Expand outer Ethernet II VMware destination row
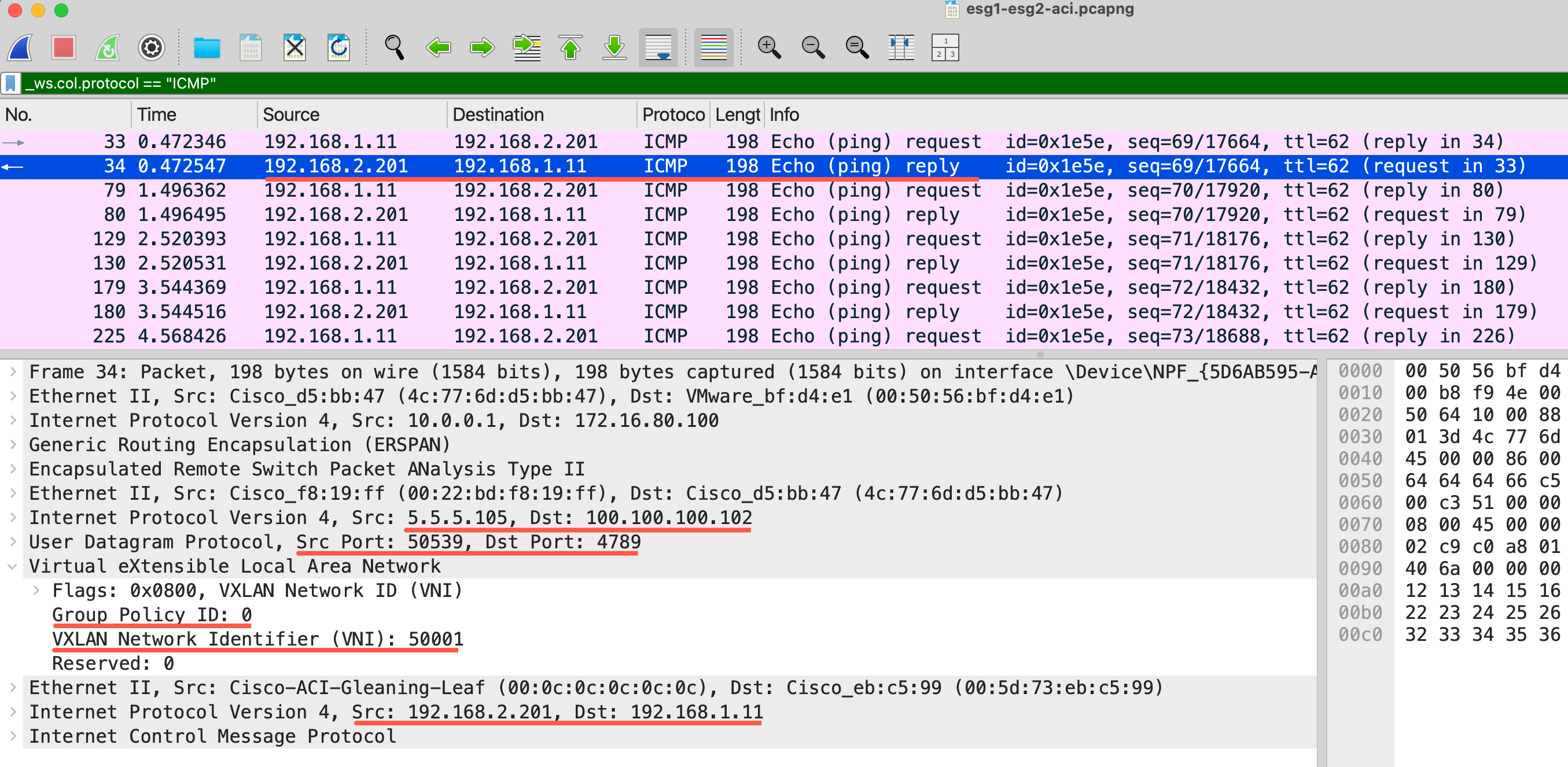1568x767 pixels. (13, 396)
